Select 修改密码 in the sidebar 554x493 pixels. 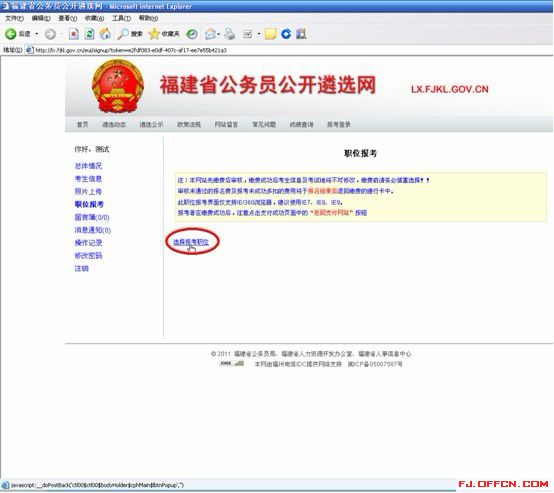point(88,256)
